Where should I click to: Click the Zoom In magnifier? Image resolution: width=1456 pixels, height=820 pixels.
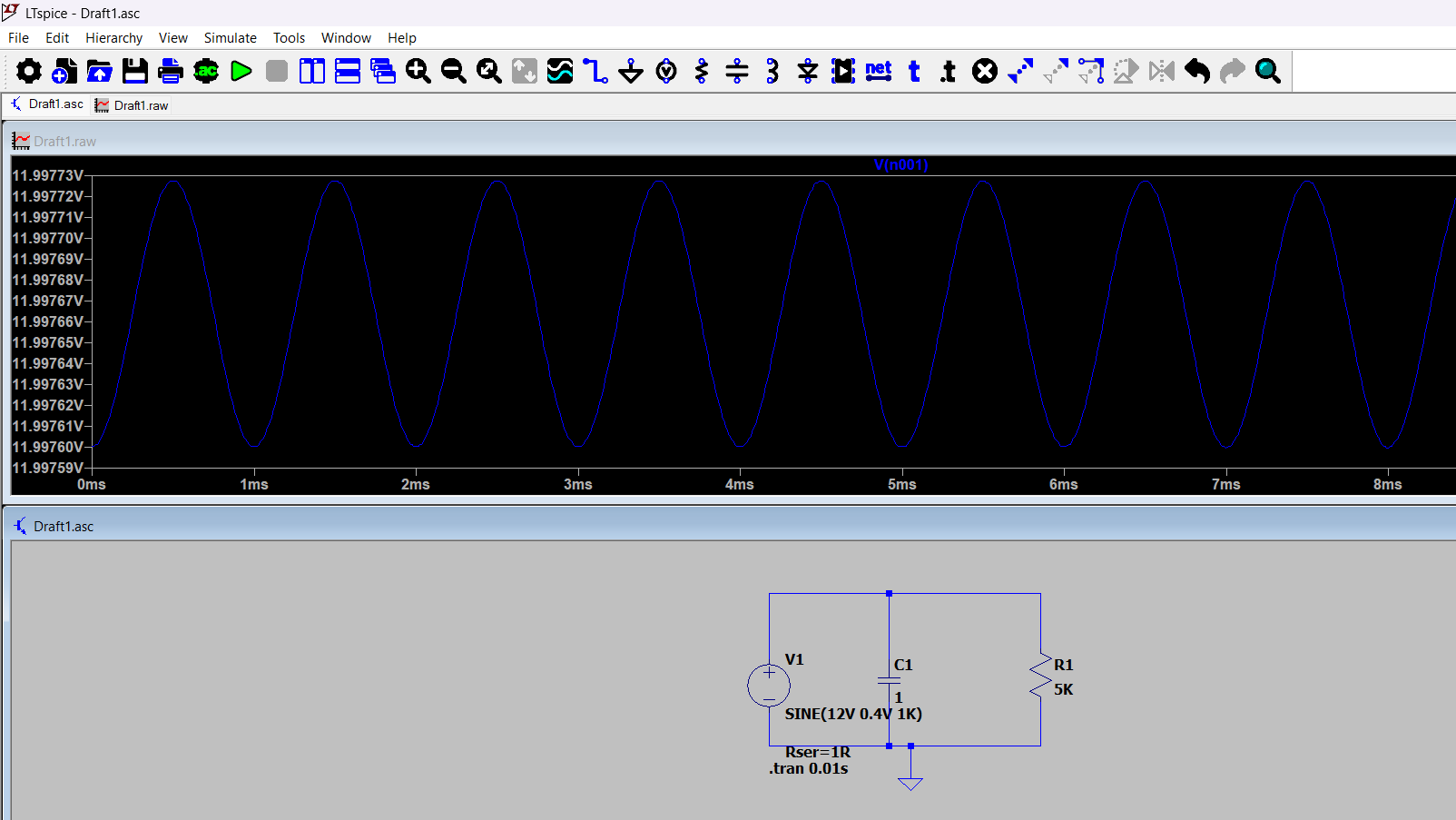point(418,71)
